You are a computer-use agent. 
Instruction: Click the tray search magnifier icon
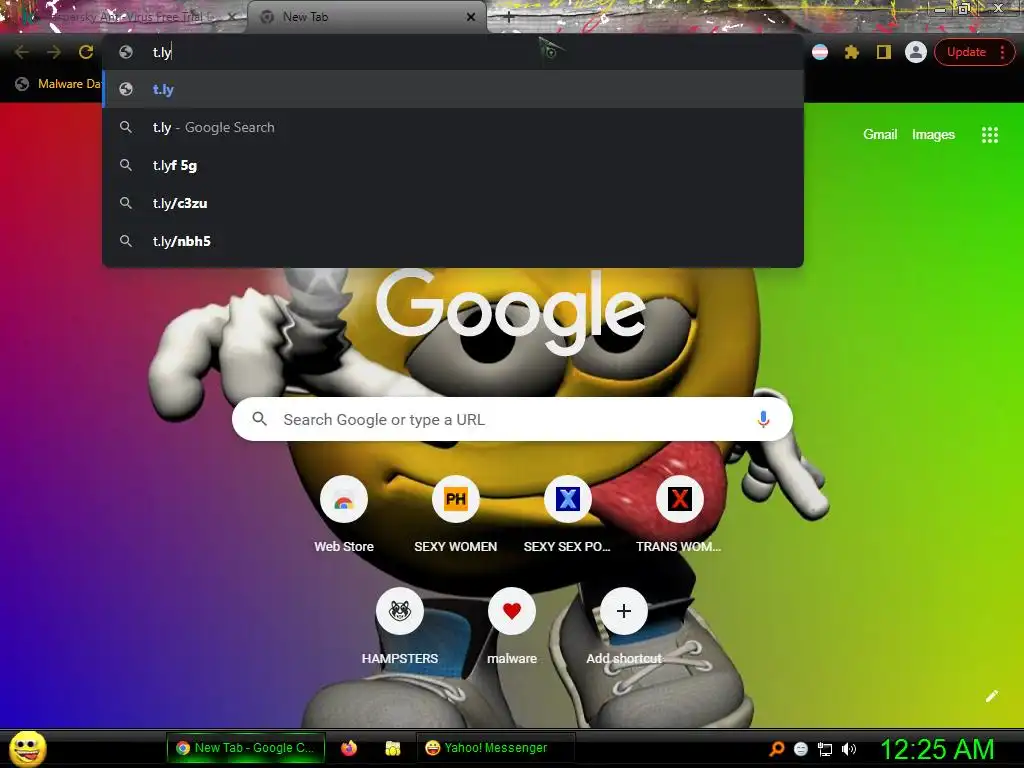(776, 749)
